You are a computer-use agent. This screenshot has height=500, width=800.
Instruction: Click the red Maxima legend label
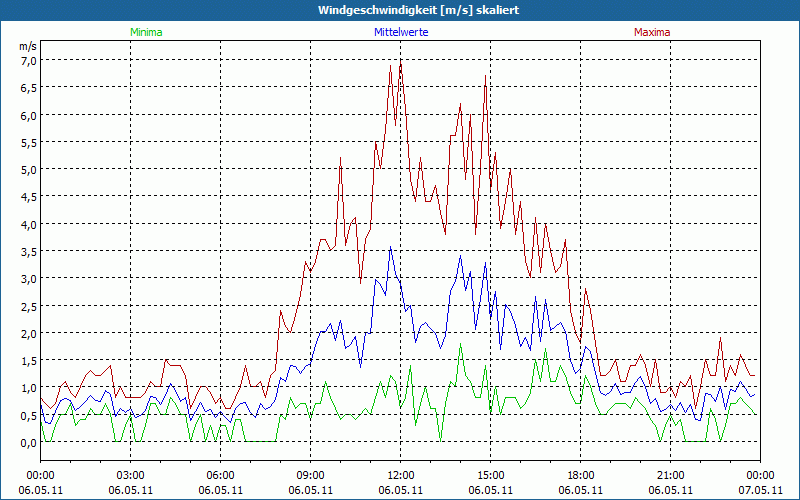[x=652, y=32]
